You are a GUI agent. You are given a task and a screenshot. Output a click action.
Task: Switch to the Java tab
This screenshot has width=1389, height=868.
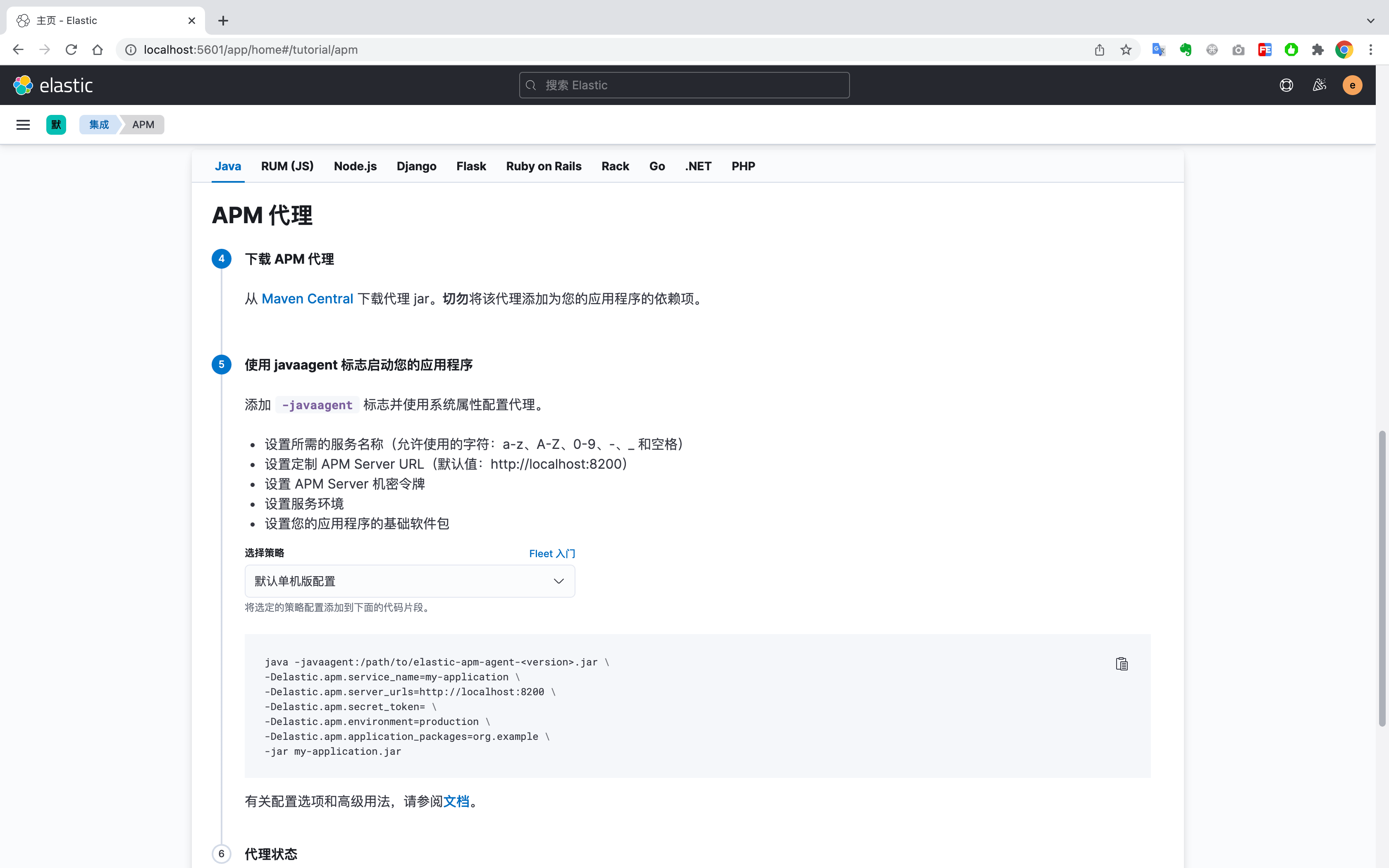click(228, 167)
